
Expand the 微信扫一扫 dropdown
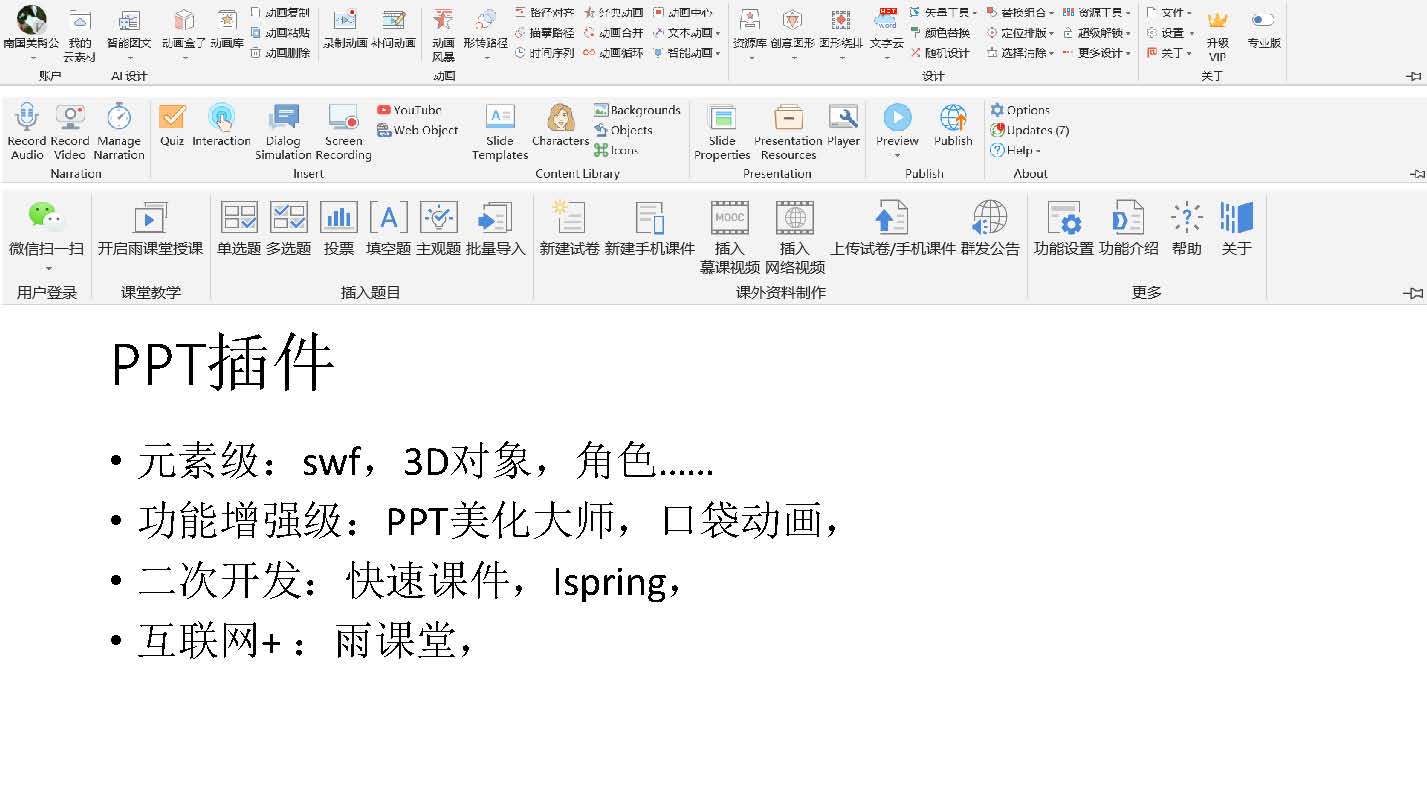pyautogui.click(x=47, y=268)
